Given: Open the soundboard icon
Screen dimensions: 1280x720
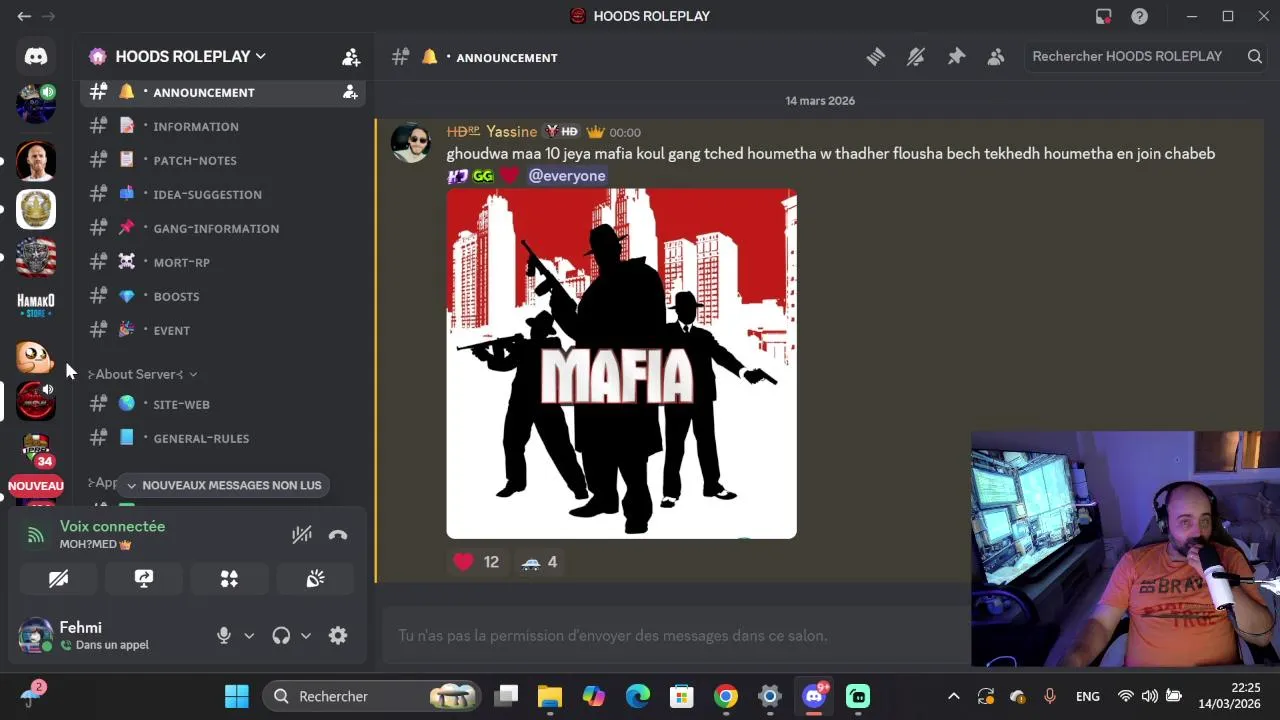Looking at the screenshot, I should click(x=315, y=579).
